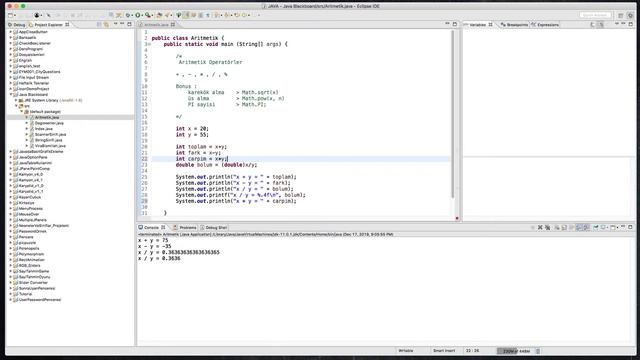The width and height of the screenshot is (640, 360).
Task: Switch to Debug perspective icon
Action: coord(630,15)
